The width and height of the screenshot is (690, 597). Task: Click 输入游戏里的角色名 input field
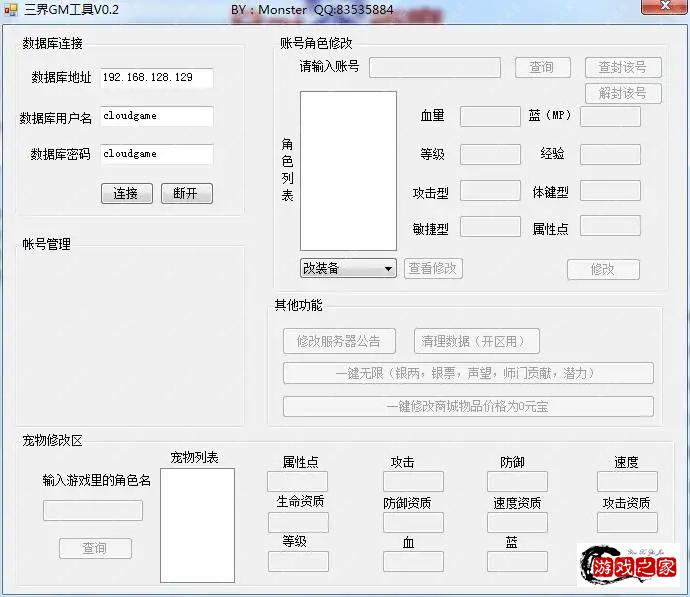[x=93, y=510]
